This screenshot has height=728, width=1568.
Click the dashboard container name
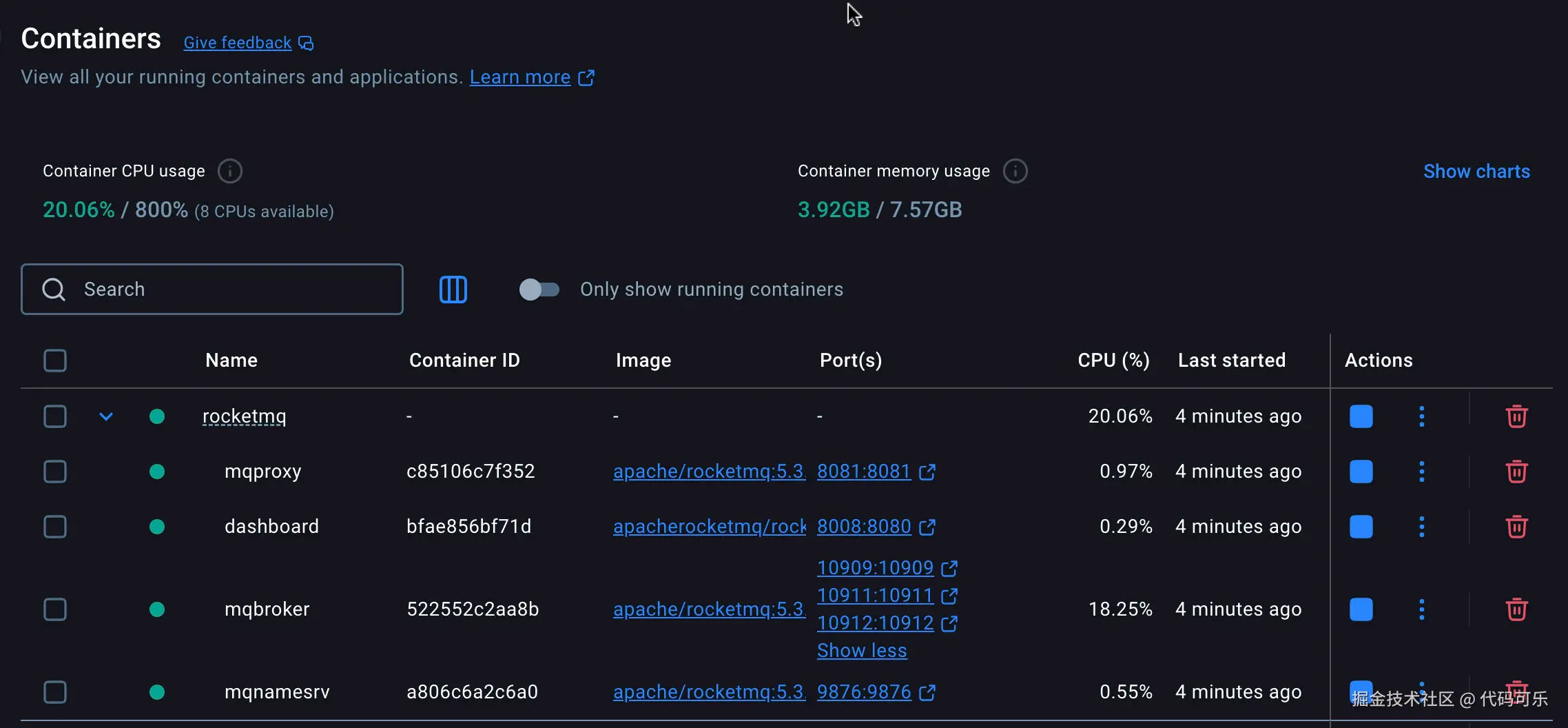pos(271,527)
